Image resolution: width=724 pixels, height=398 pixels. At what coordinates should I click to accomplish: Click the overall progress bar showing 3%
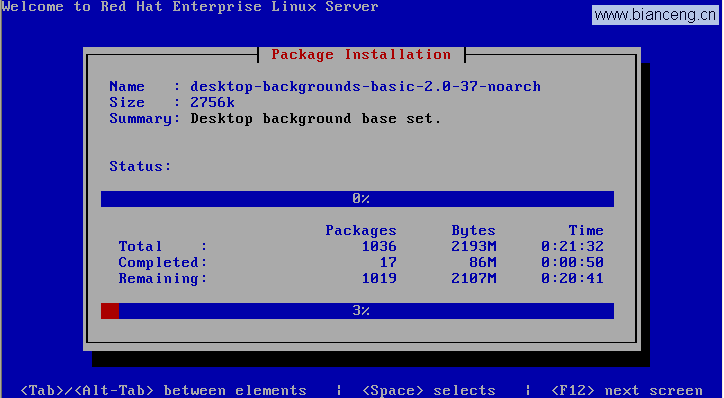357,311
